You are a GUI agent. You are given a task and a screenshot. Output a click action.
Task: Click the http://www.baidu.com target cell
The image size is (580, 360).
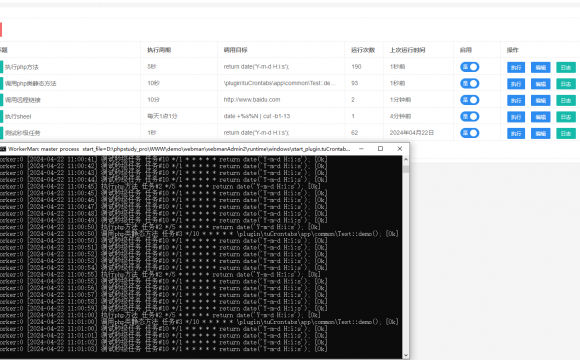click(x=252, y=100)
